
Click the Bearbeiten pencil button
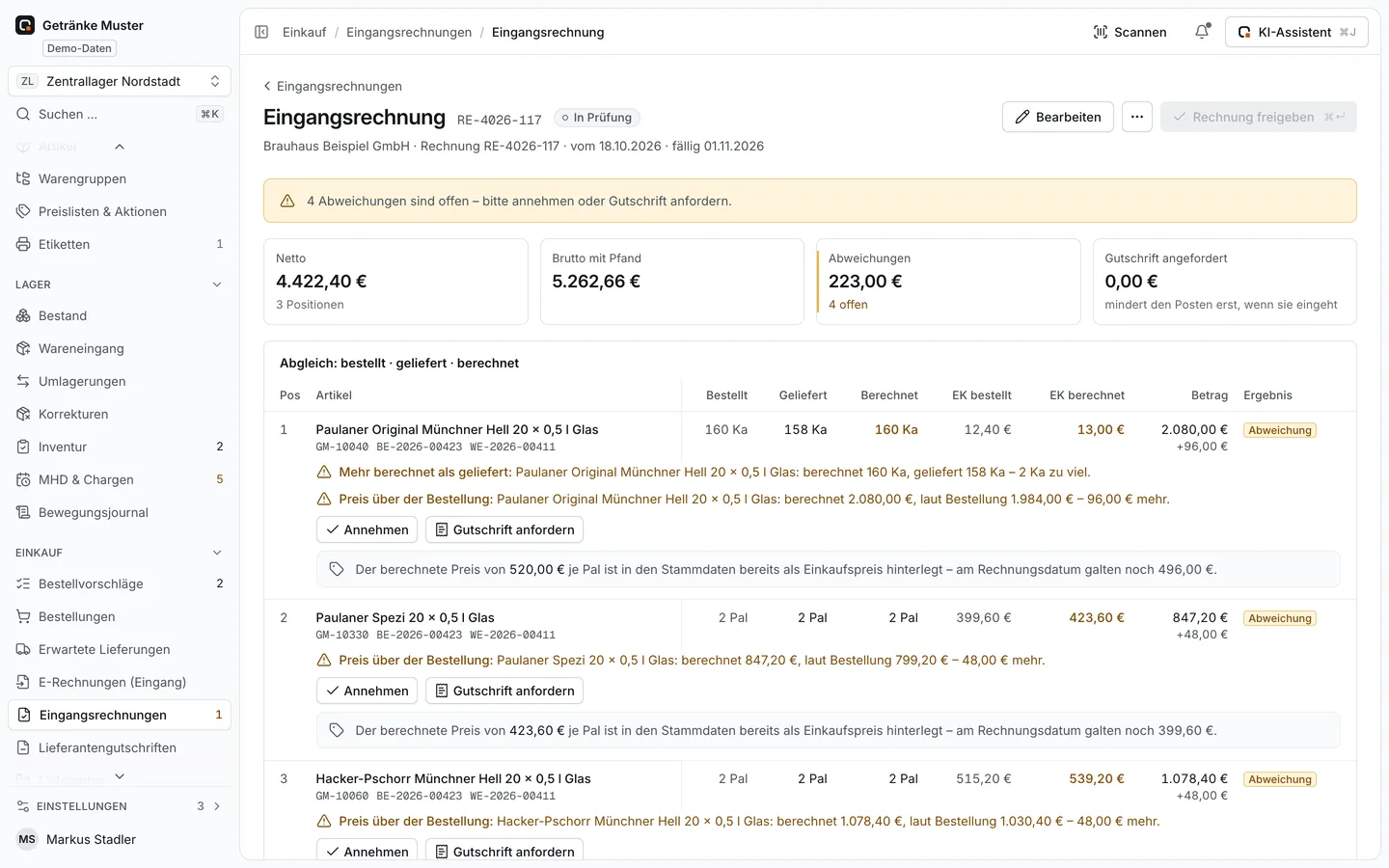tap(1058, 117)
